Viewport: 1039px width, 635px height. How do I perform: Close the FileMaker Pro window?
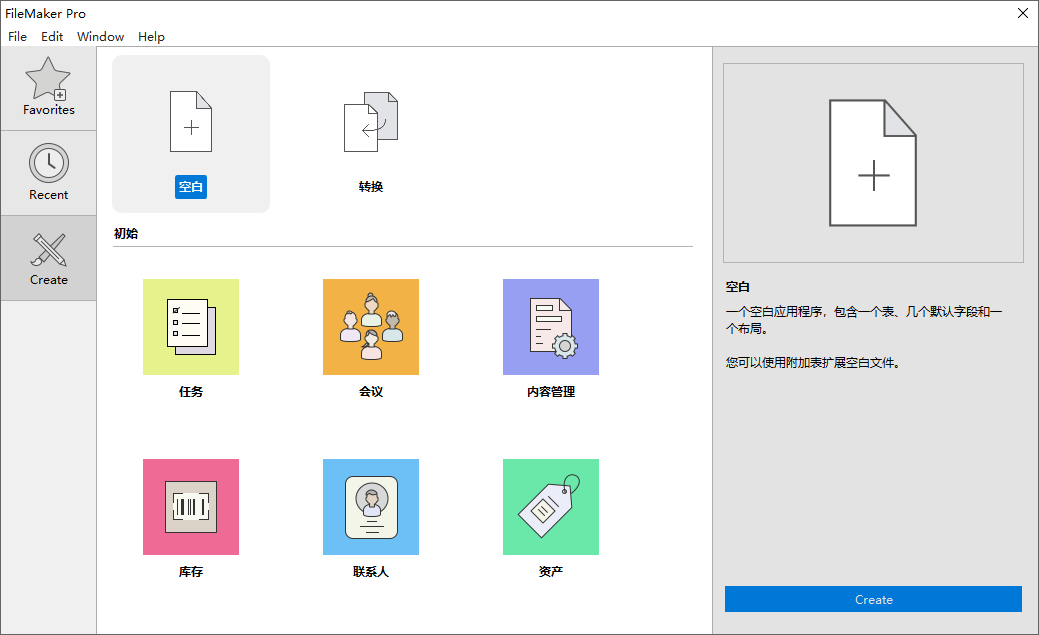click(x=1022, y=13)
